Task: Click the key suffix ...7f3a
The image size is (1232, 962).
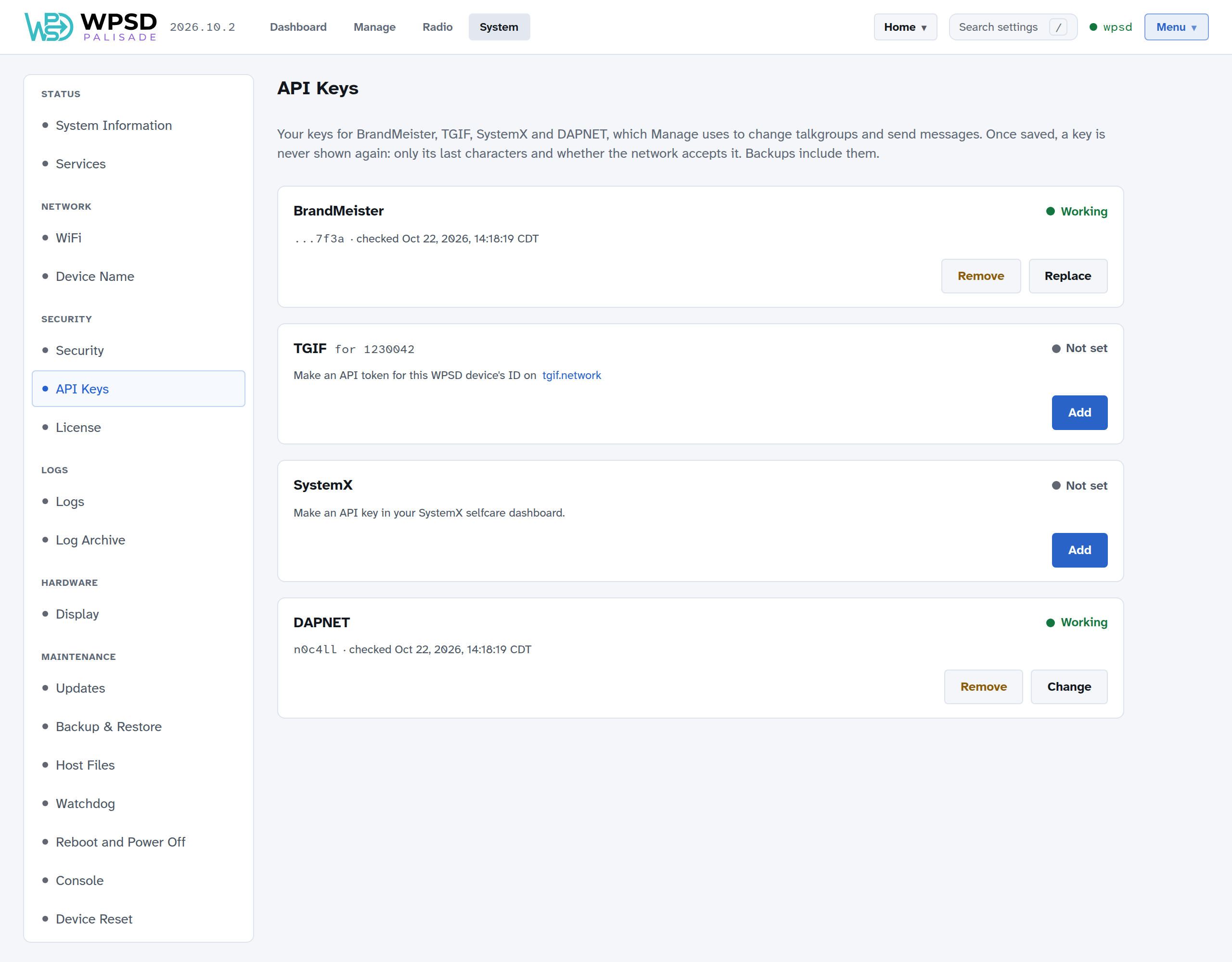Action: (319, 239)
